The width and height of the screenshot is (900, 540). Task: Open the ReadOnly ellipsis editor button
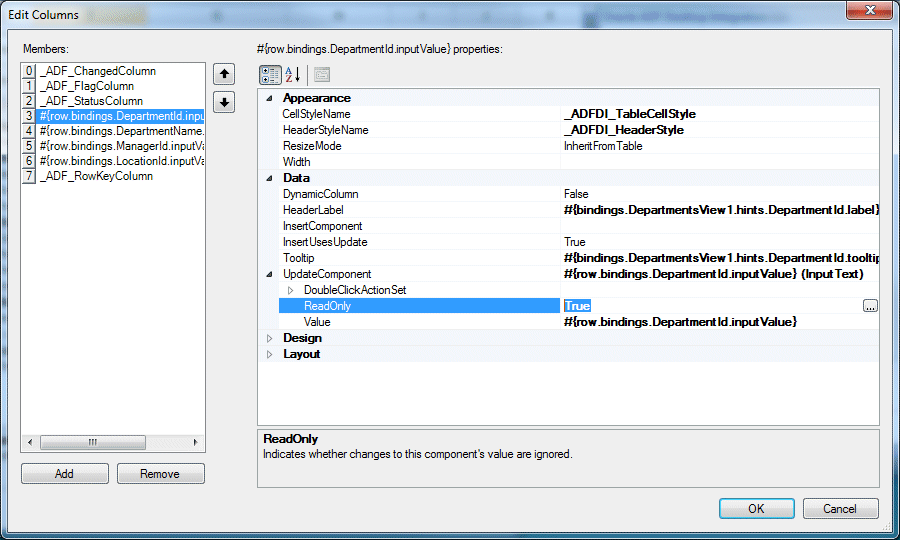870,306
